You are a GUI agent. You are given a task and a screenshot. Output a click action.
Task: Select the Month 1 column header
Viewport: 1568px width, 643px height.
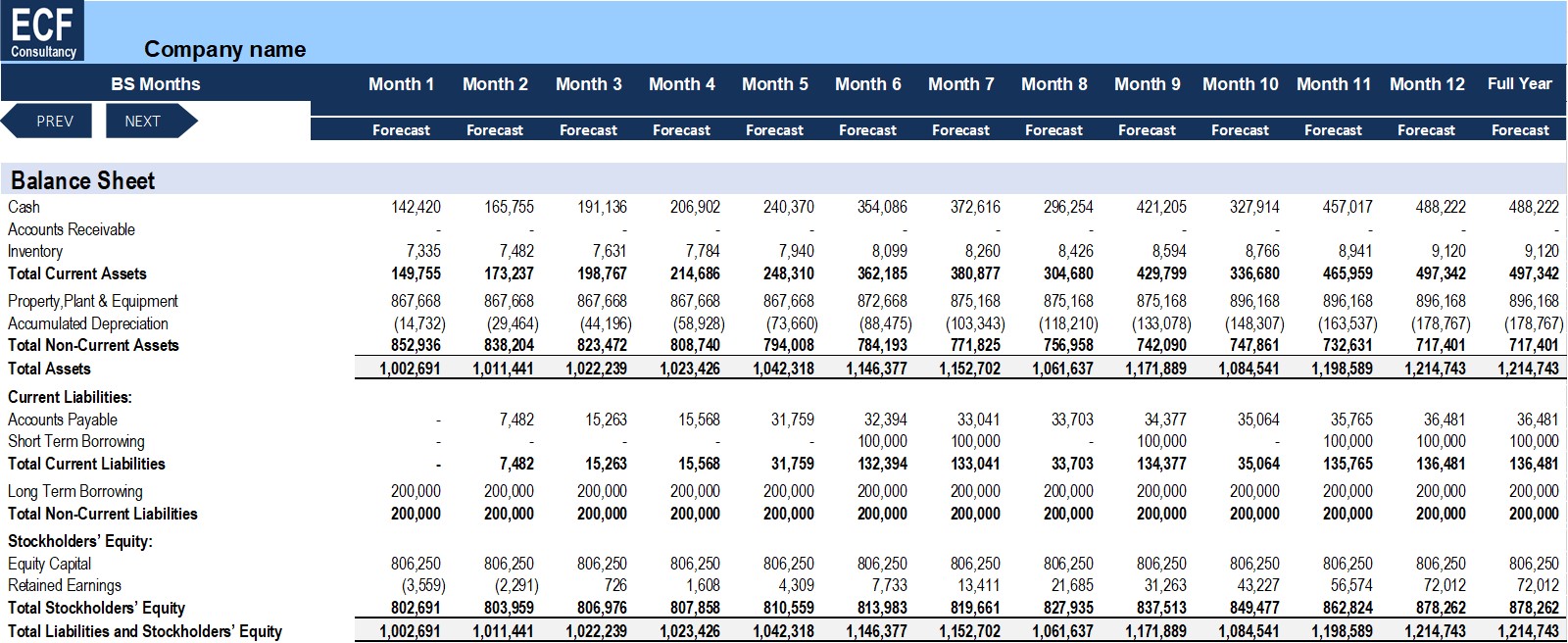(402, 84)
